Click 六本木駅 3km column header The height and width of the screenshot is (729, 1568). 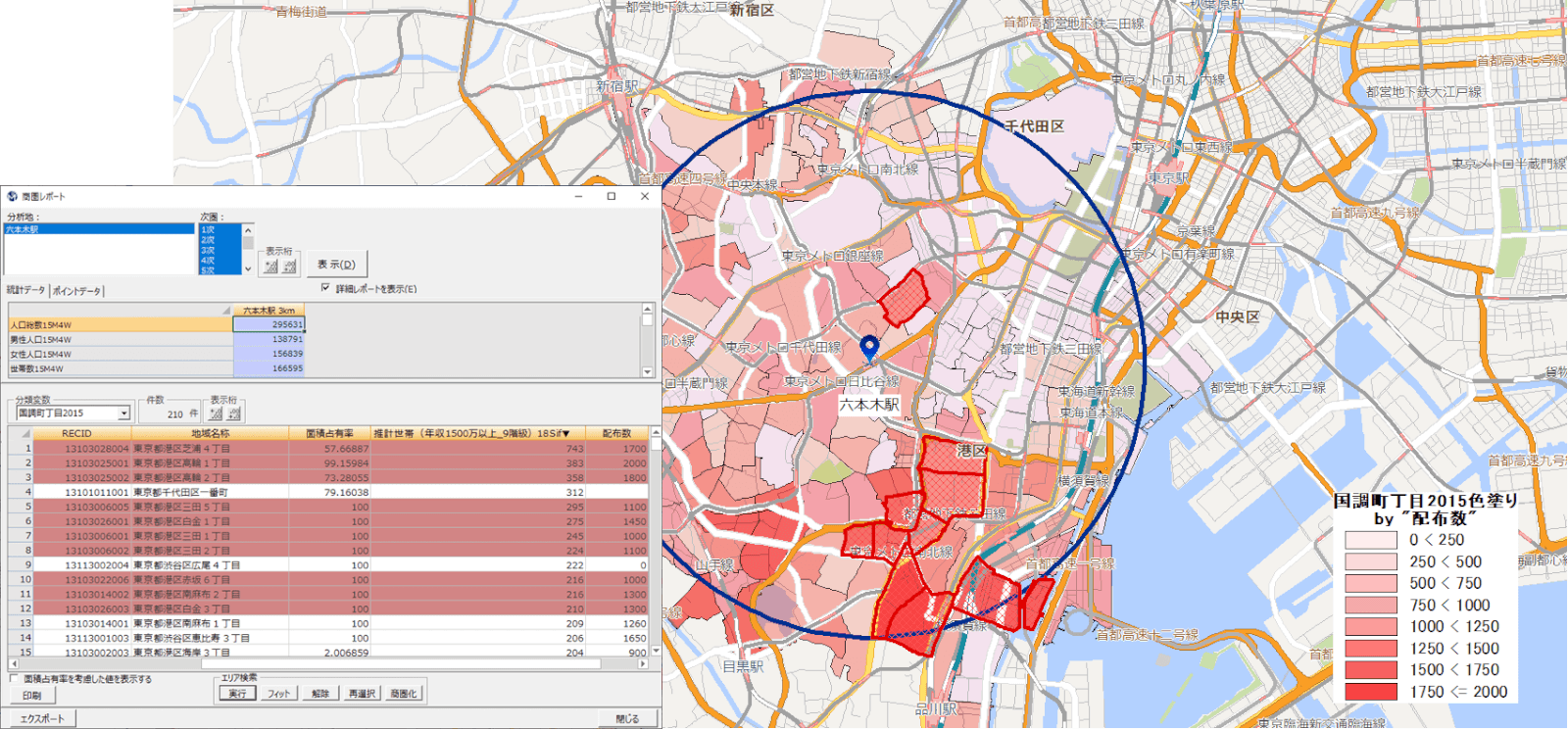pyautogui.click(x=269, y=311)
